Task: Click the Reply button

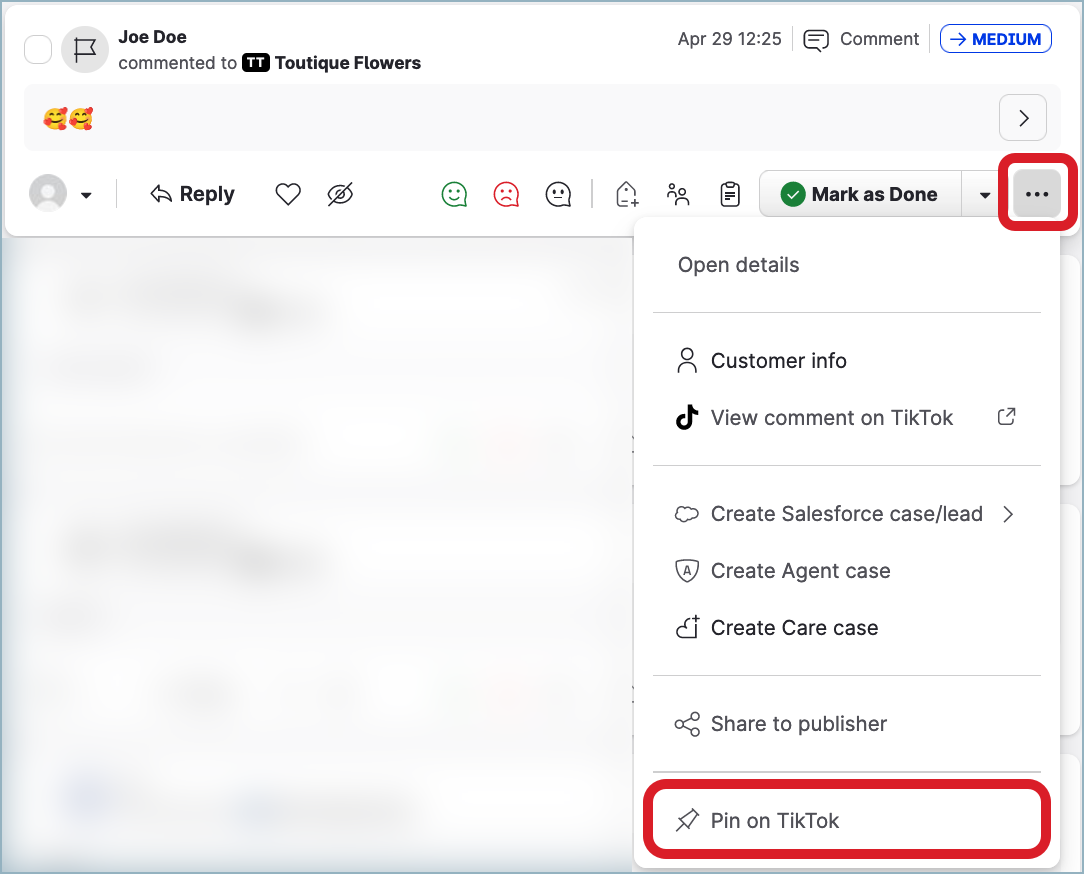Action: (x=192, y=194)
